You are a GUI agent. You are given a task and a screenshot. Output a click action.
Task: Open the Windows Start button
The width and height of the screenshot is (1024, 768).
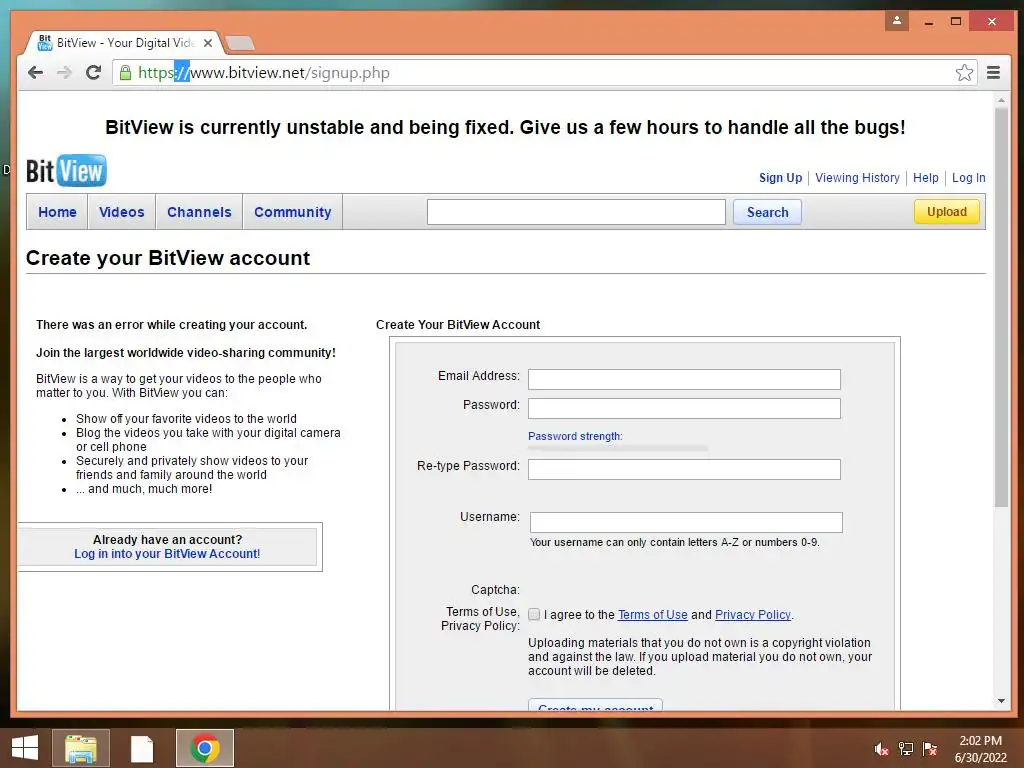coord(25,748)
